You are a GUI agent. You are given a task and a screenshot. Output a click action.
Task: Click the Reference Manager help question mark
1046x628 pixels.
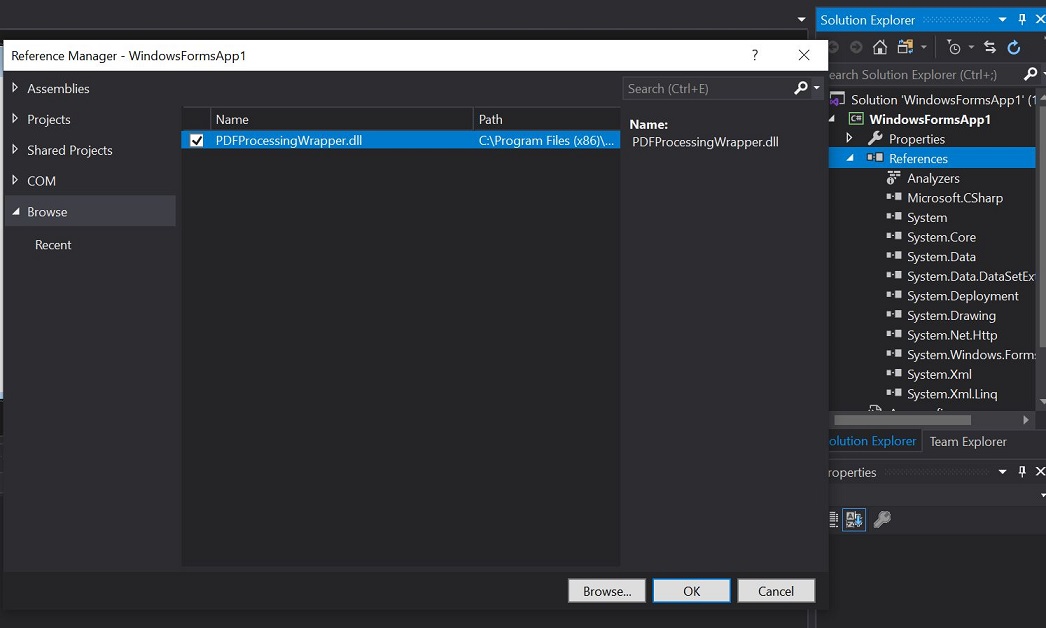click(755, 56)
